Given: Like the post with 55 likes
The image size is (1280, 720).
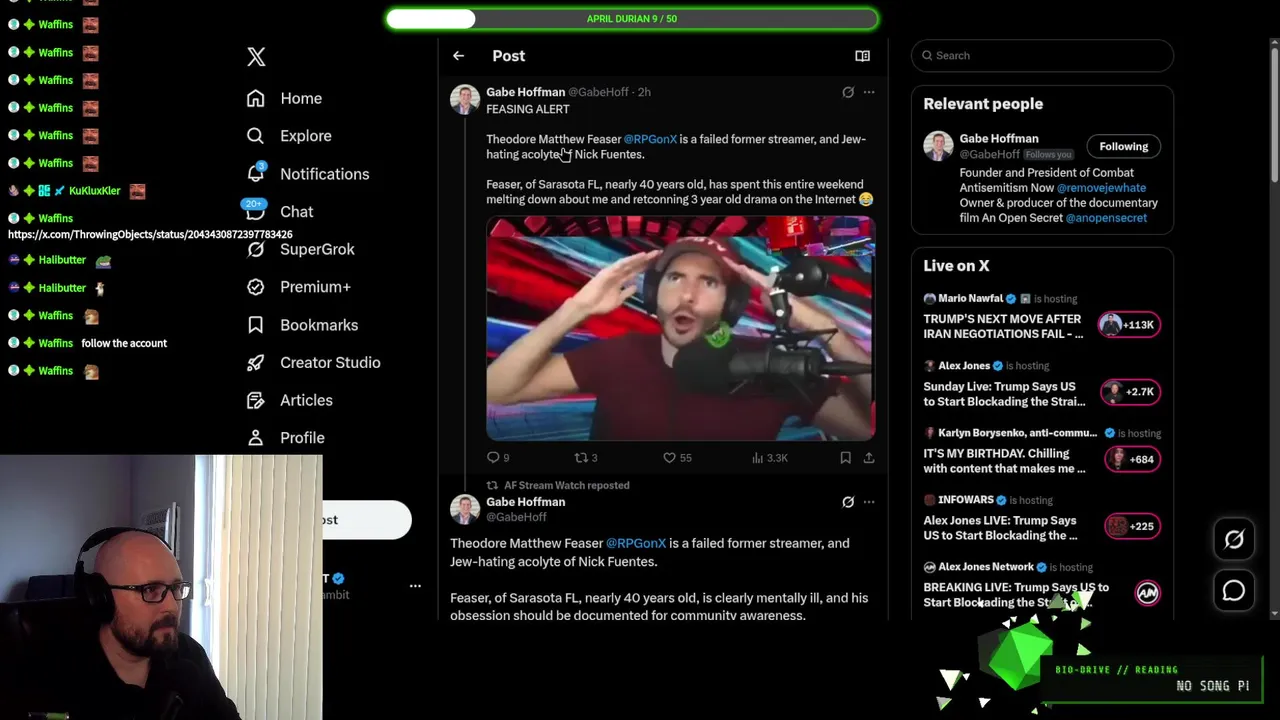Looking at the screenshot, I should tap(677, 457).
